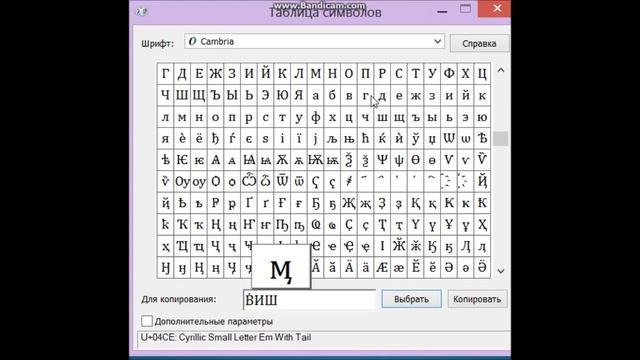Select the capital Ә schwa character cell
The height and width of the screenshot is (360, 640).
tap(449, 268)
